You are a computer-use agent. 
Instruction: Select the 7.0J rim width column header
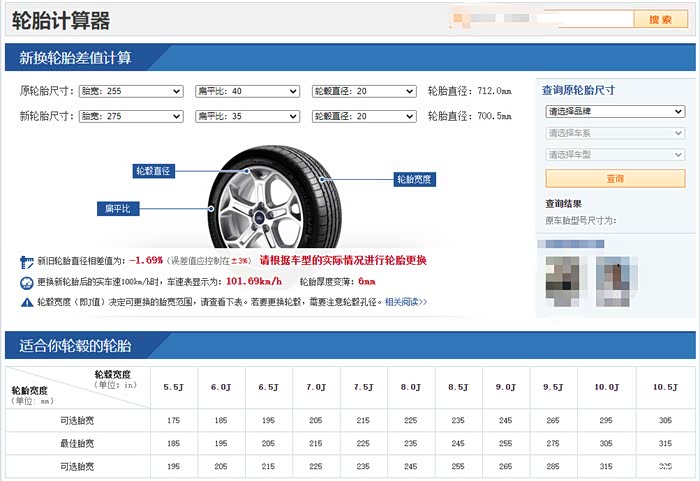[x=316, y=388]
